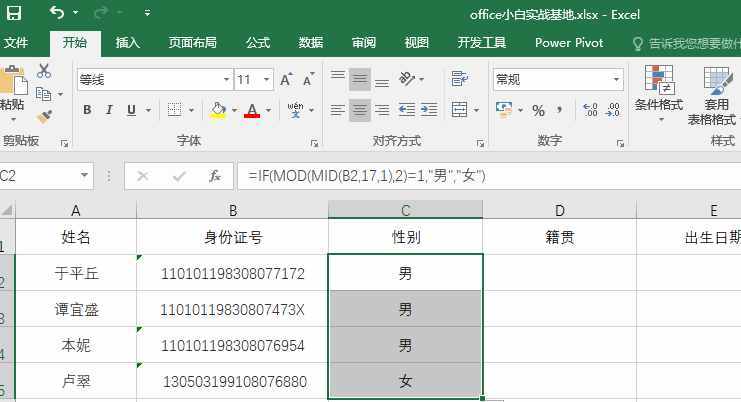Image resolution: width=741 pixels, height=402 pixels.
Task: Open the undo history dropdown arrow
Action: tap(76, 13)
